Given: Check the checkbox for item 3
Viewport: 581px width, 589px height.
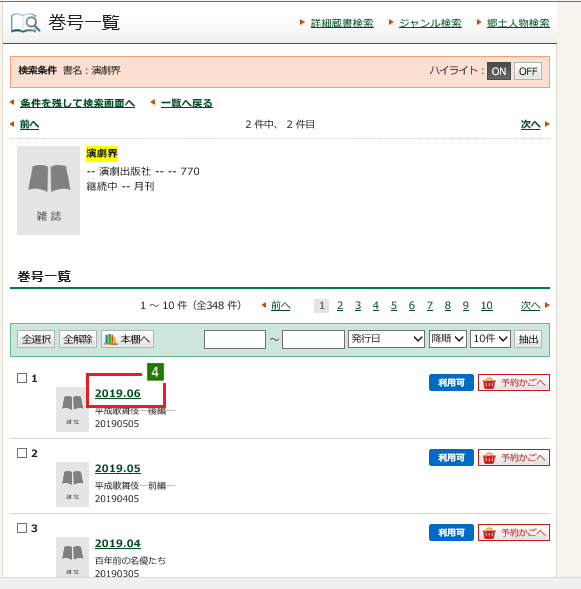Looking at the screenshot, I should point(22,528).
